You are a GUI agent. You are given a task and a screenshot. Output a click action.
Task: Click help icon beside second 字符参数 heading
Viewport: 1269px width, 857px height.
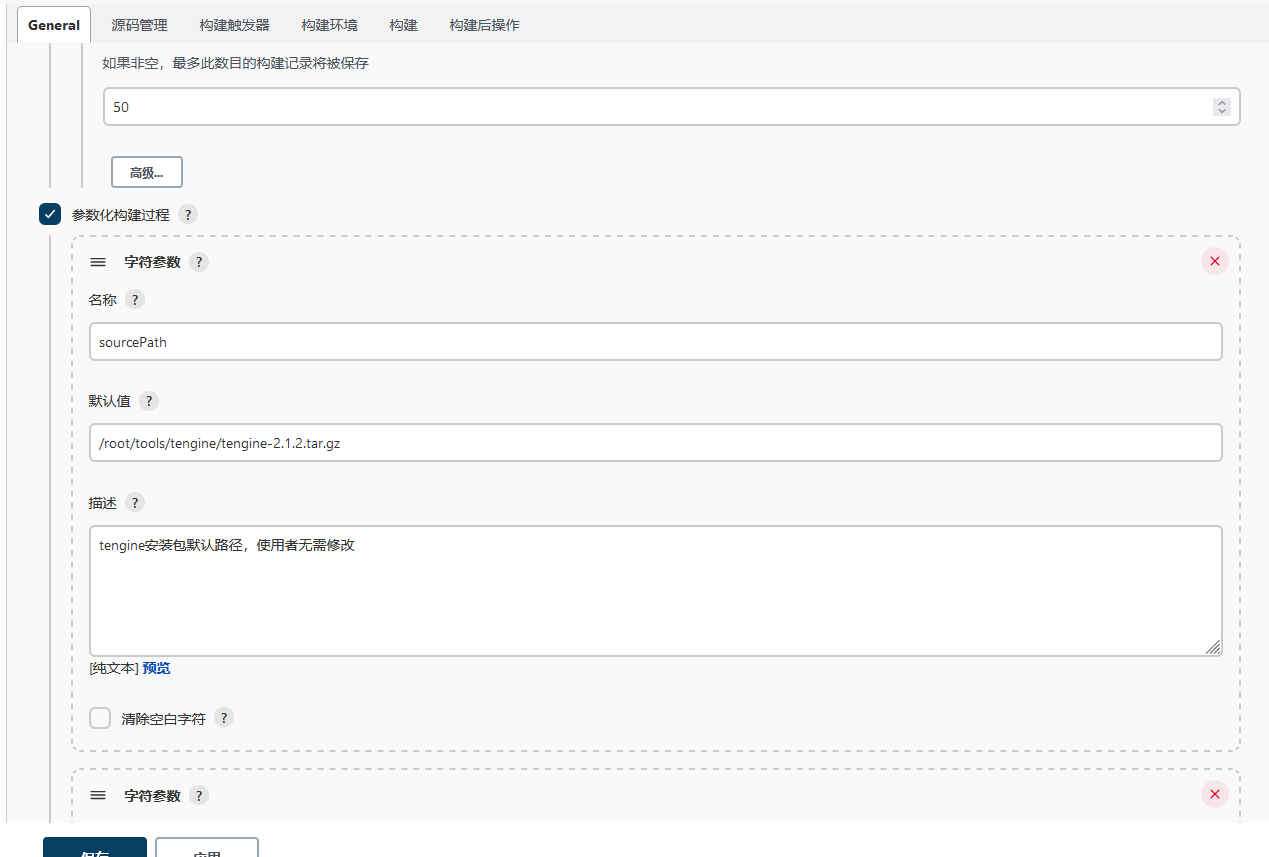[x=199, y=795]
